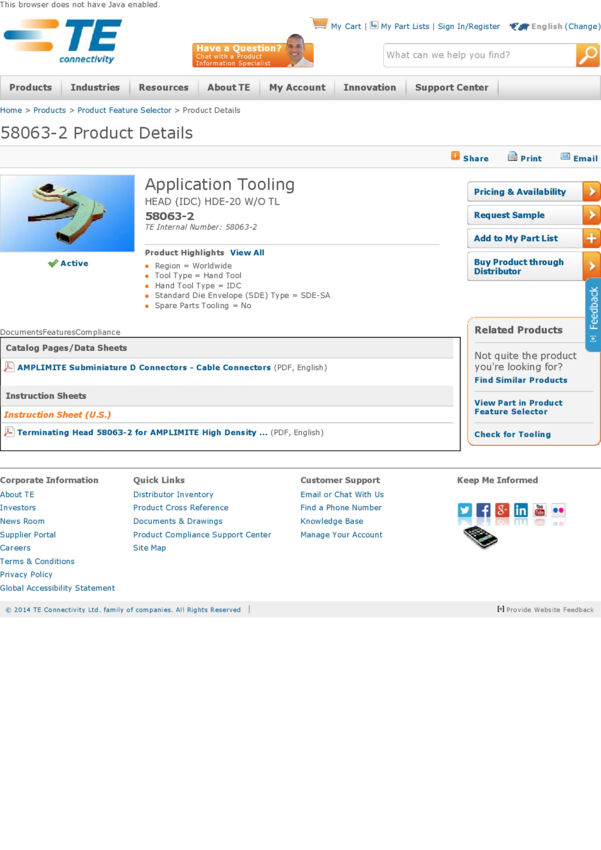601x850 pixels.
Task: Click Add to My Part List button
Action: tap(534, 238)
